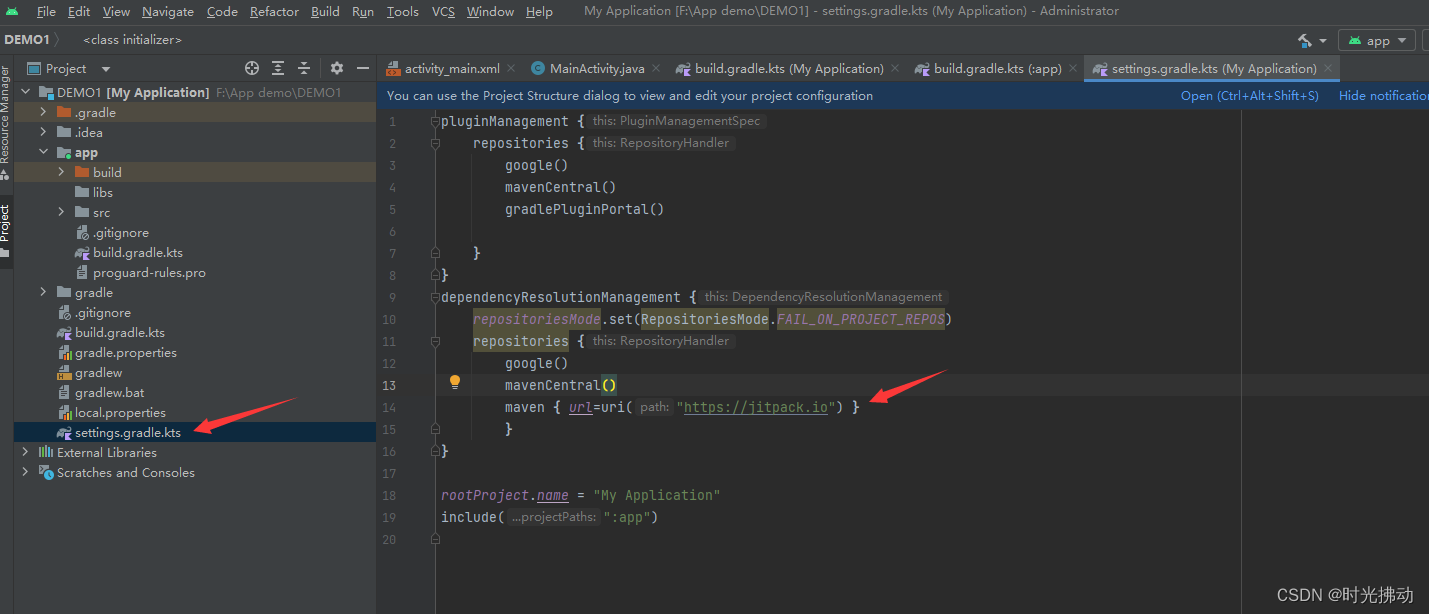Click the yellow bulb icon on line 13
Viewport: 1429px width, 614px height.
455,383
